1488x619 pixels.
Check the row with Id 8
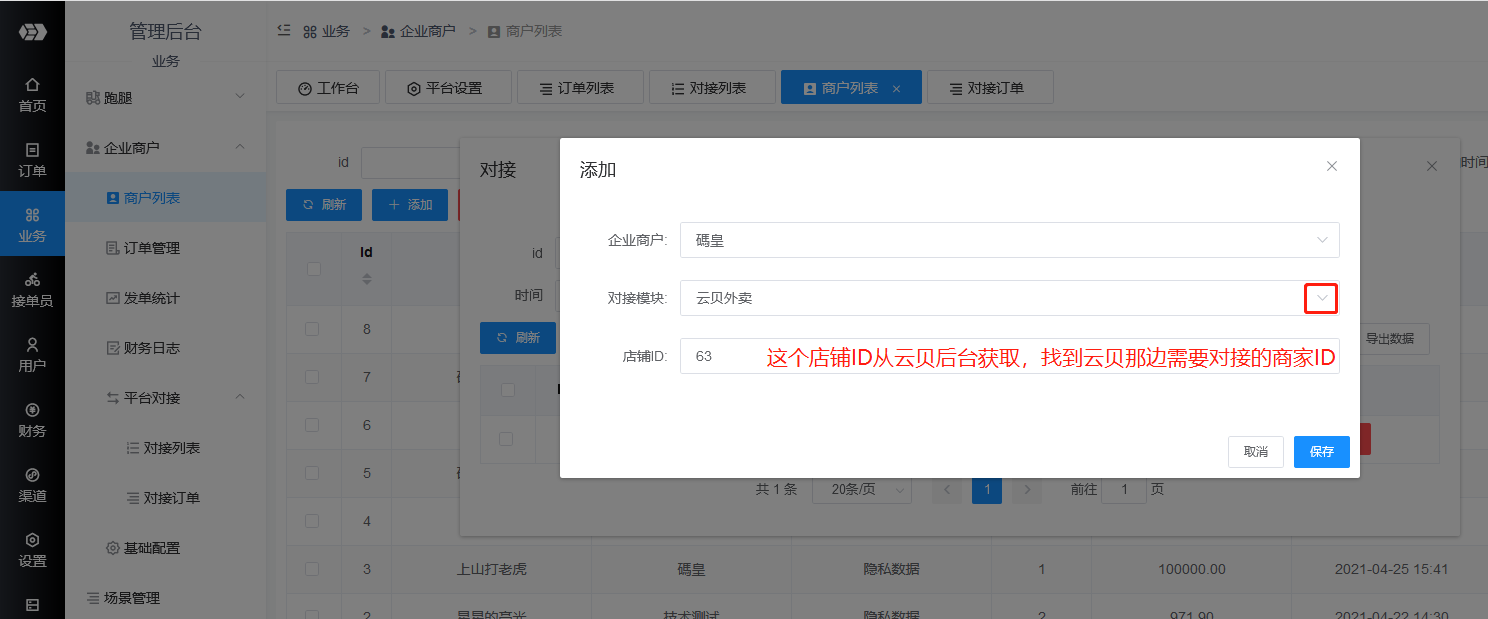[x=312, y=329]
